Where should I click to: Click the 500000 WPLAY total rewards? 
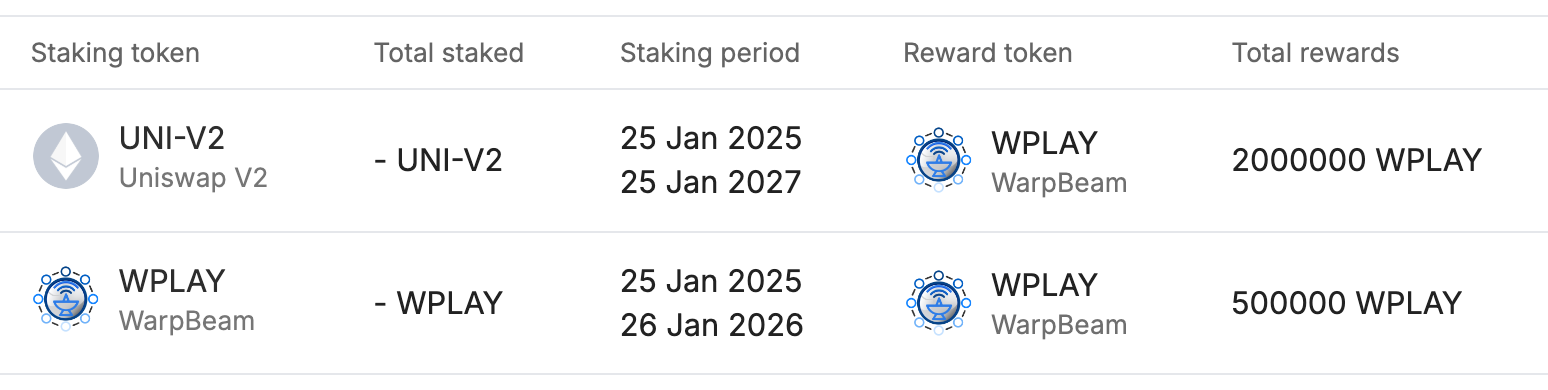click(1347, 302)
